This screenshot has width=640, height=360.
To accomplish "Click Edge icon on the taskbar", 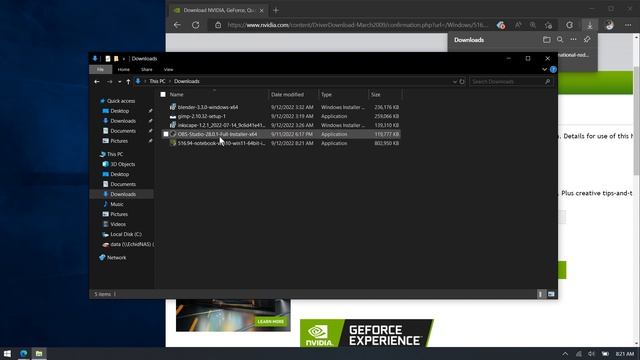I will (23, 353).
